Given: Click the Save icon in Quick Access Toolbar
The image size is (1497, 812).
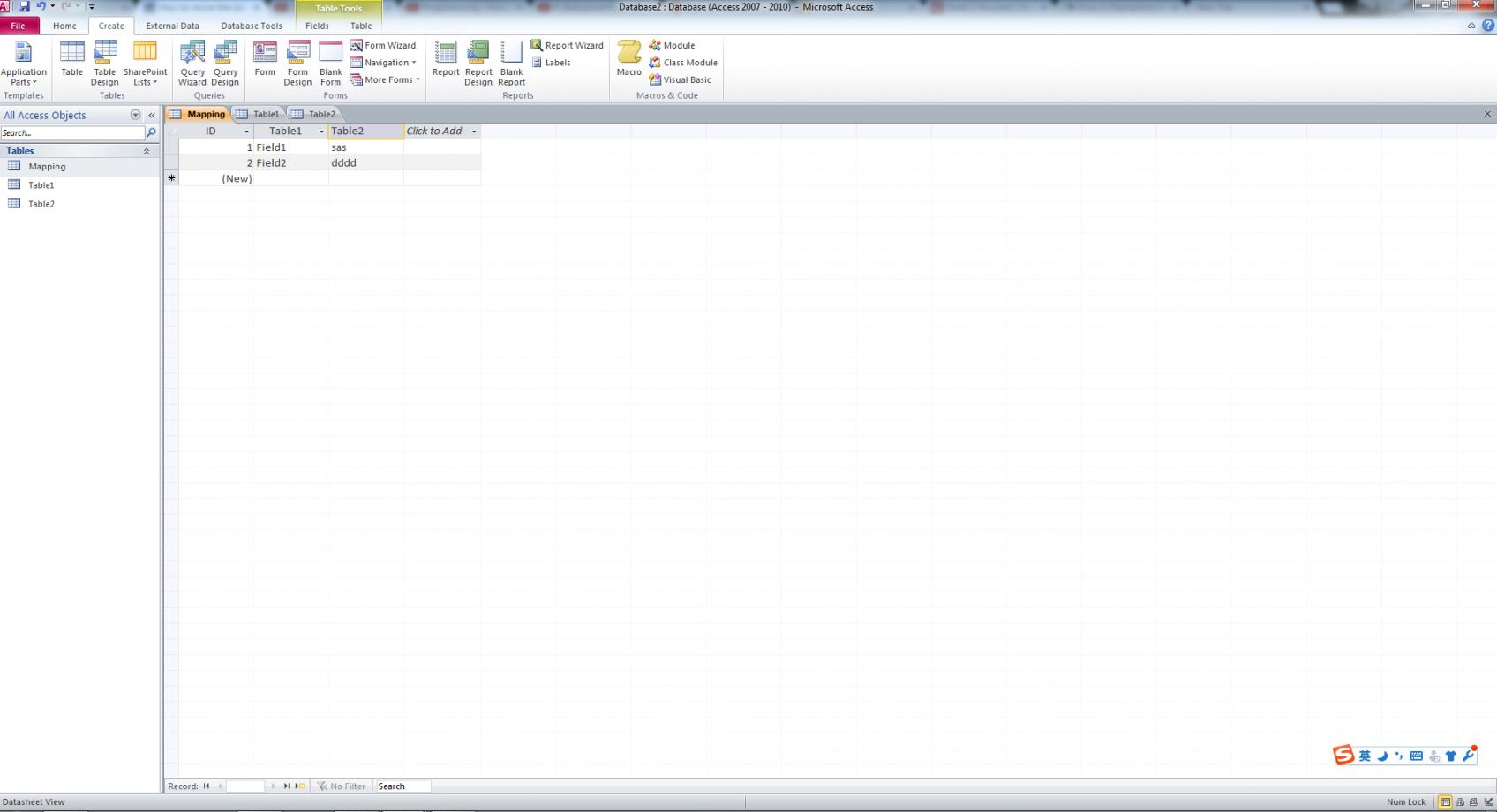Looking at the screenshot, I should pos(24,6).
